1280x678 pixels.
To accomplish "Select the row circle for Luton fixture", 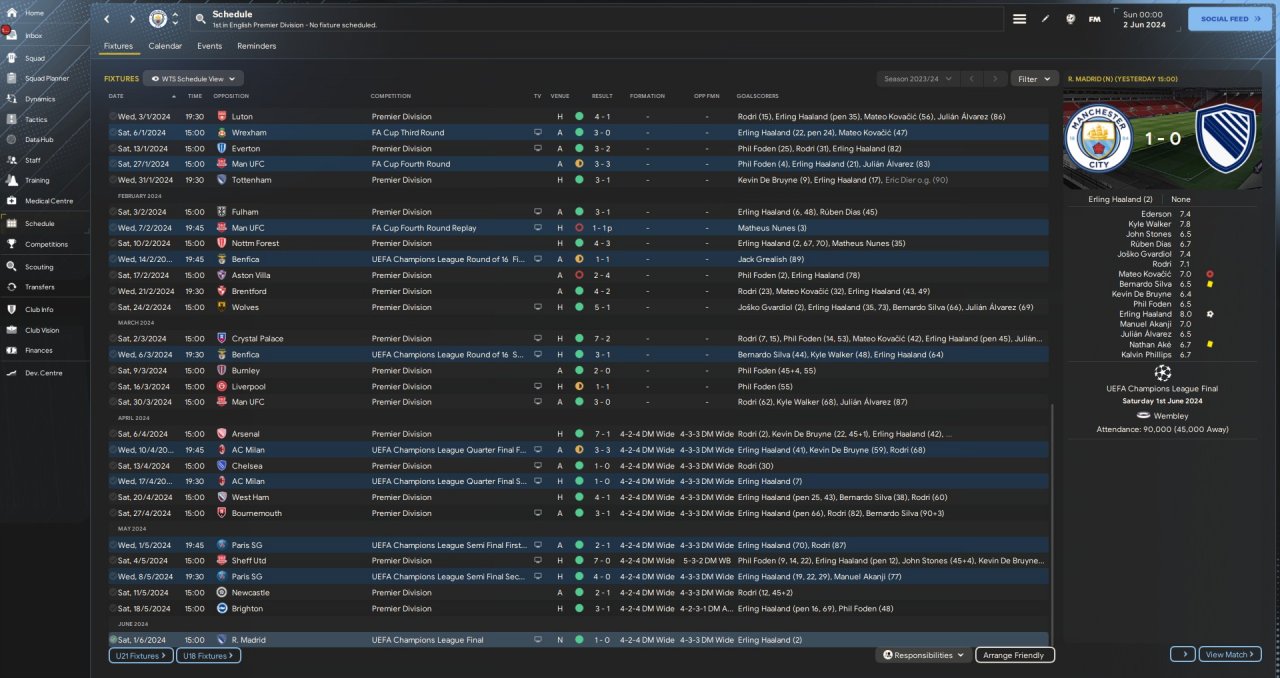I will click(113, 117).
